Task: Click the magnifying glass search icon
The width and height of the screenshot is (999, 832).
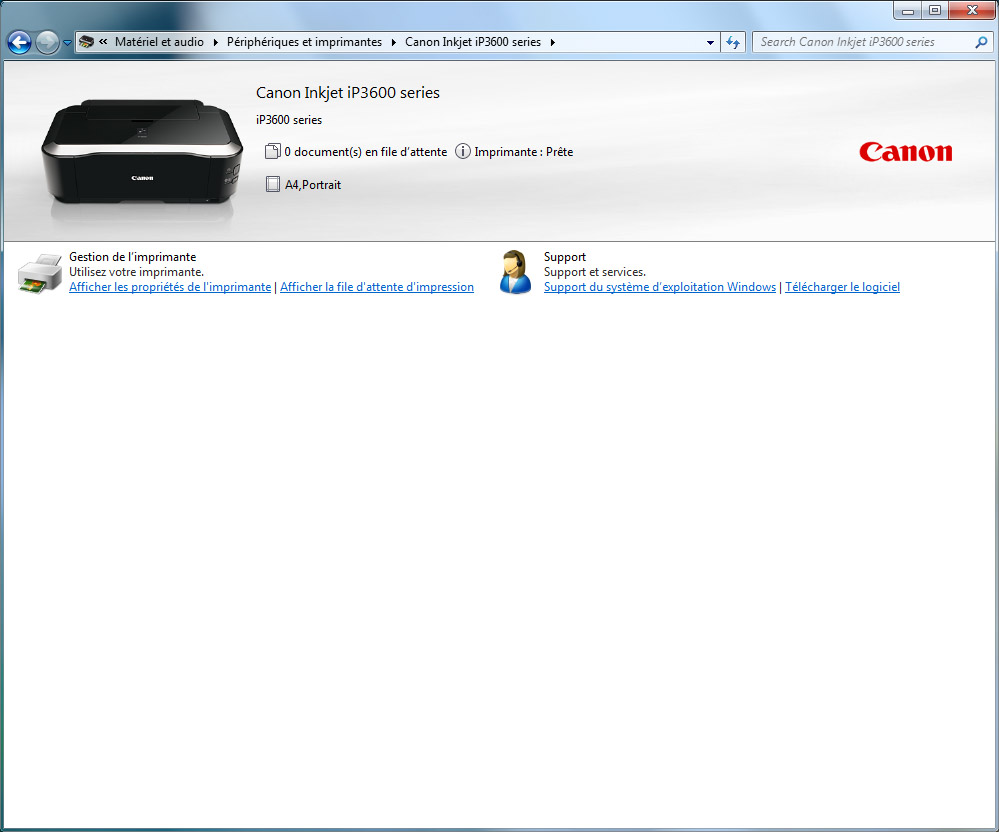Action: [x=981, y=42]
